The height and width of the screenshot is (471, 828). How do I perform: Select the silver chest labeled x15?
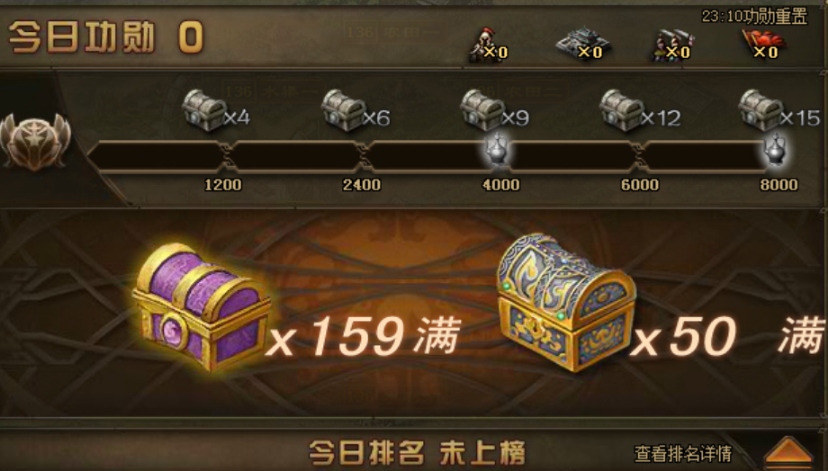[x=760, y=110]
